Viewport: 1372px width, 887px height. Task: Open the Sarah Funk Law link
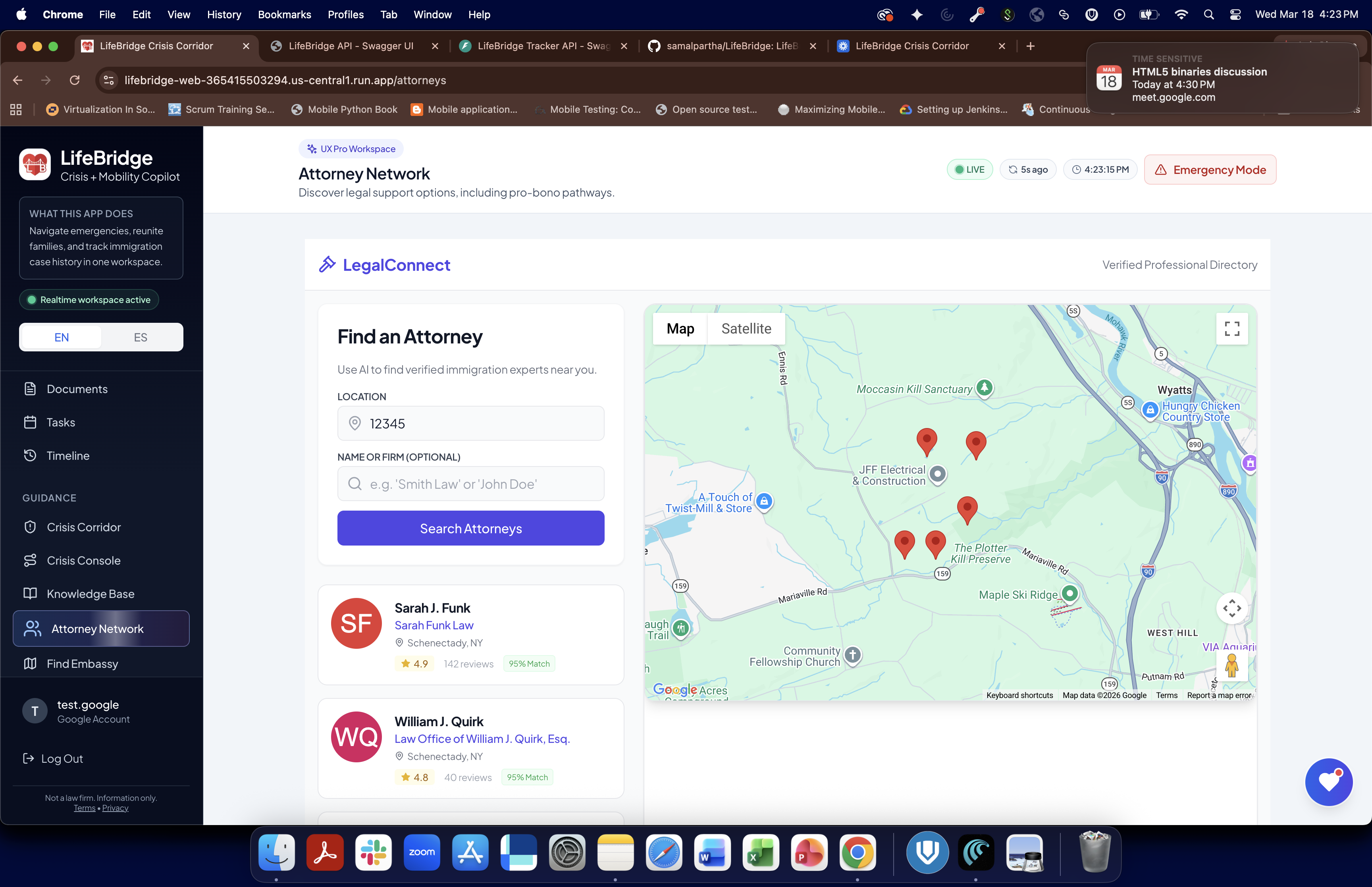click(434, 625)
